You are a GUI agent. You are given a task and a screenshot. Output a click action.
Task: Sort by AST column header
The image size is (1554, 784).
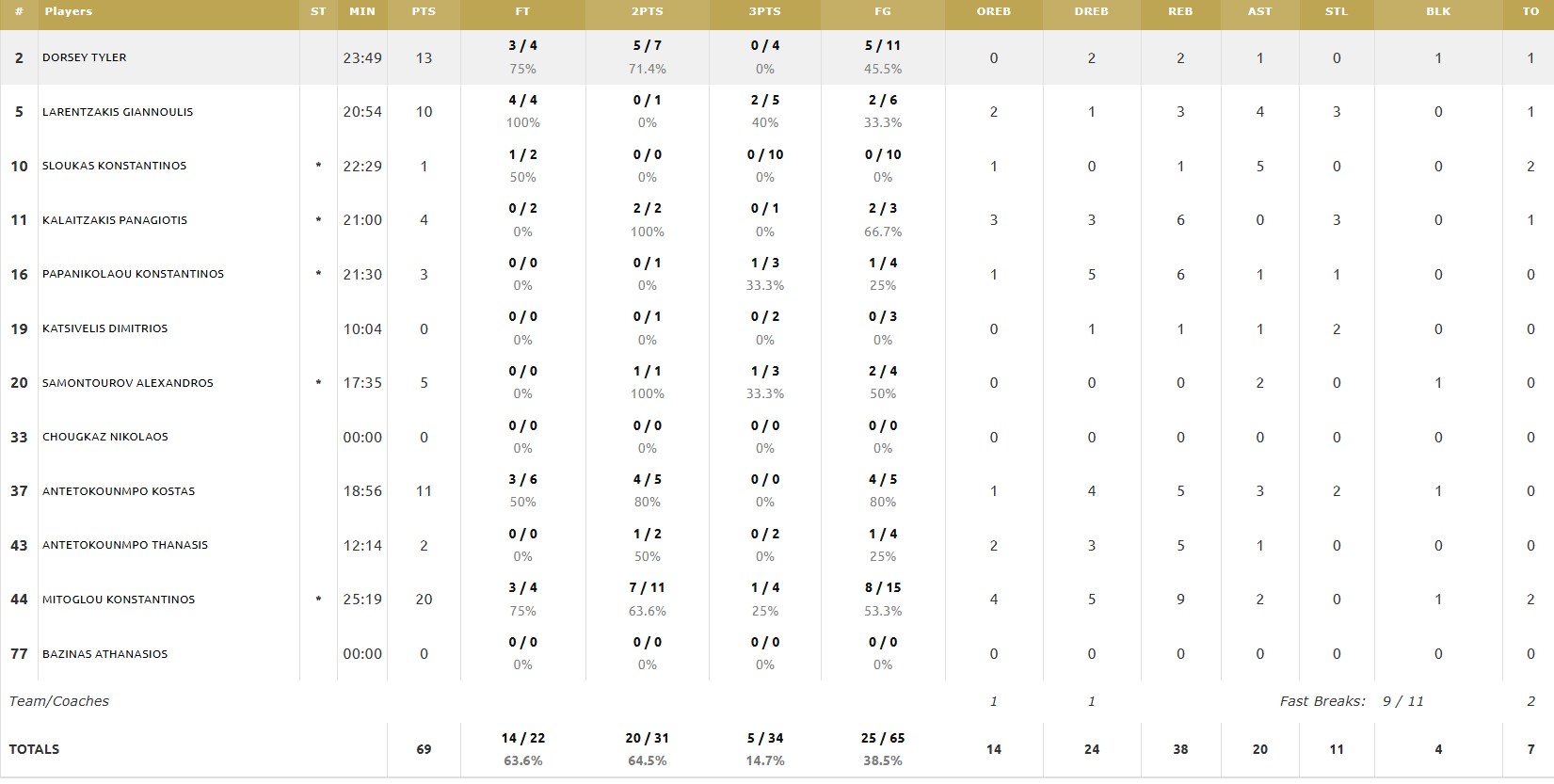(x=1259, y=11)
